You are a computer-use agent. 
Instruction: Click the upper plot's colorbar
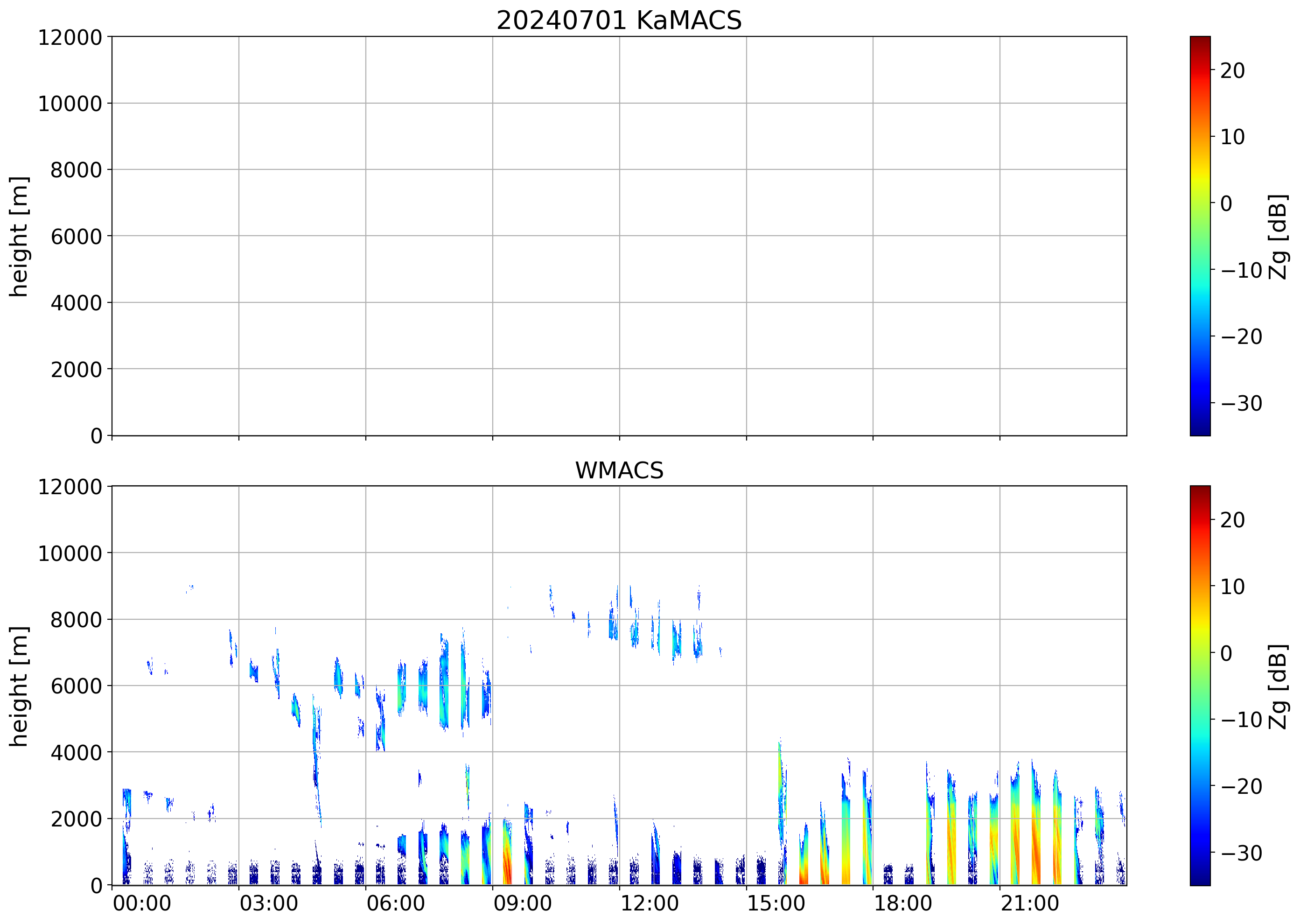click(1200, 236)
